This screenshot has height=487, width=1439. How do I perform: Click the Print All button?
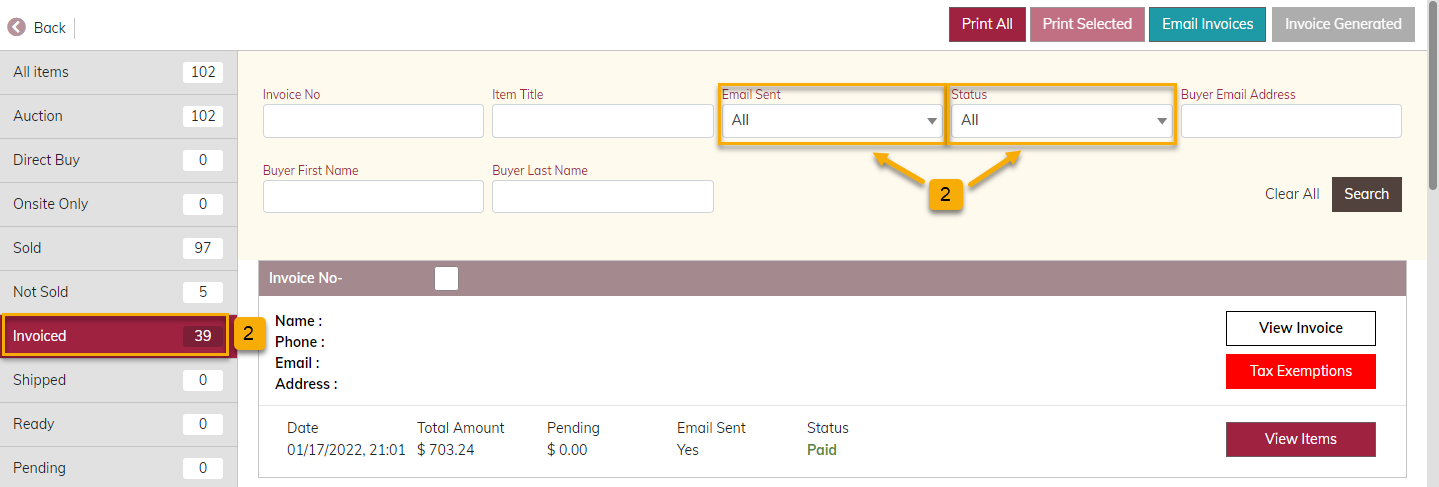pyautogui.click(x=987, y=24)
